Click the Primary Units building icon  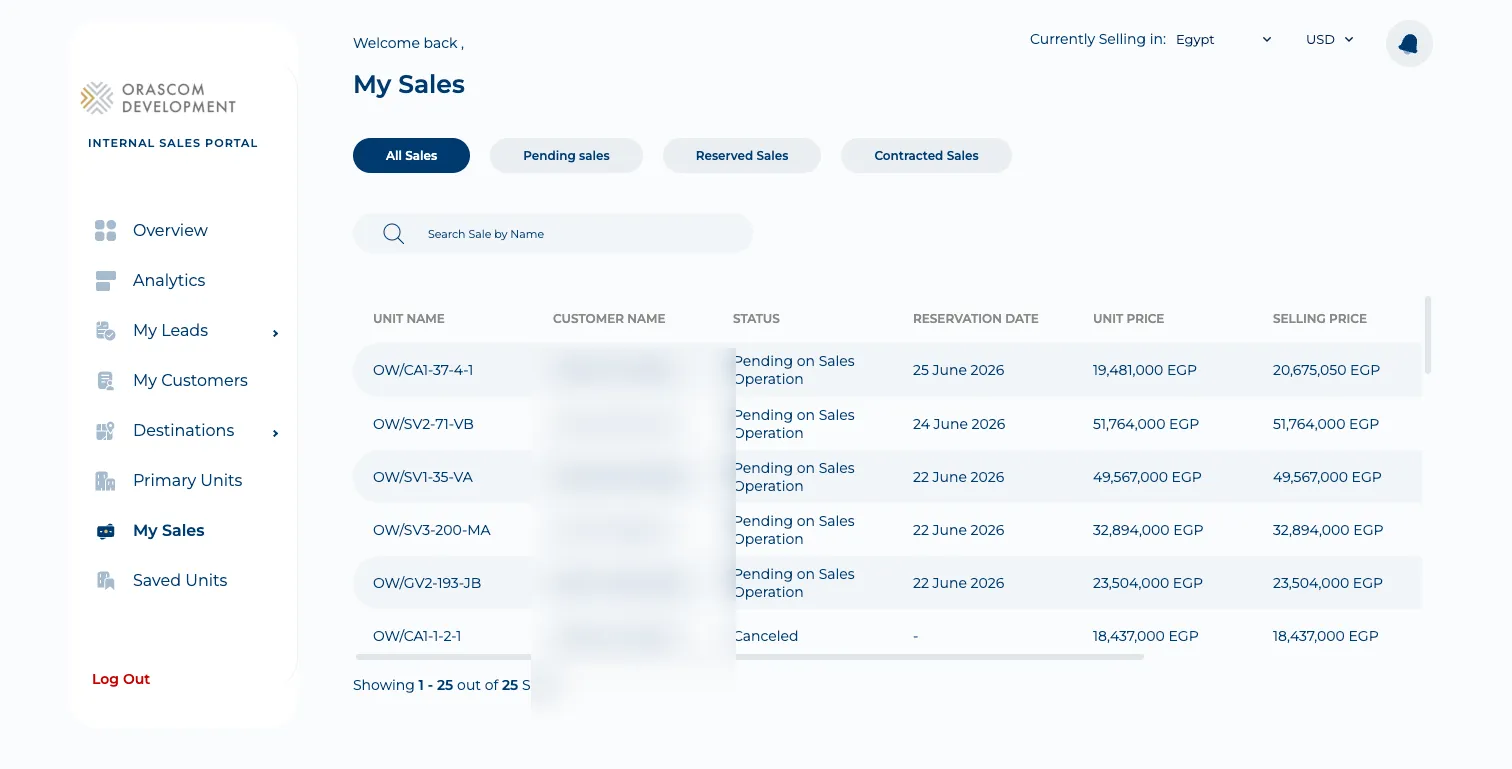106,481
